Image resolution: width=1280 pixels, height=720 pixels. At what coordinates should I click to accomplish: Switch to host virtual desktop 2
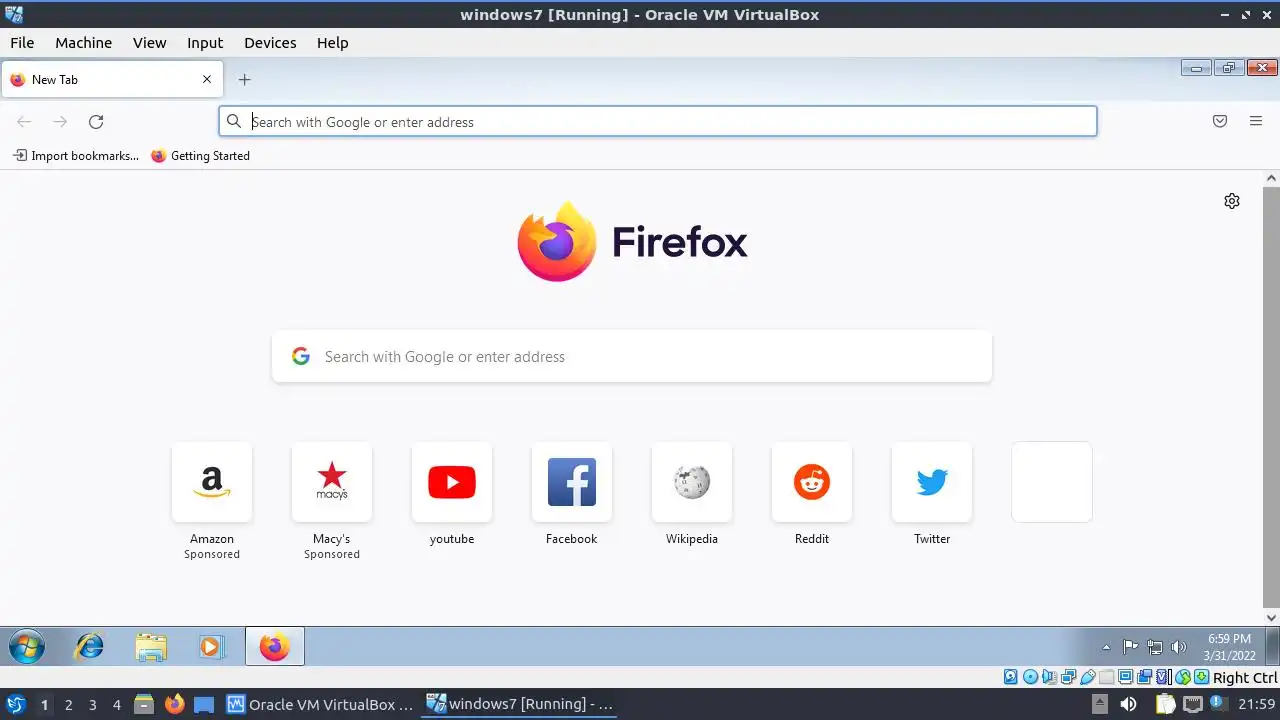[68, 705]
